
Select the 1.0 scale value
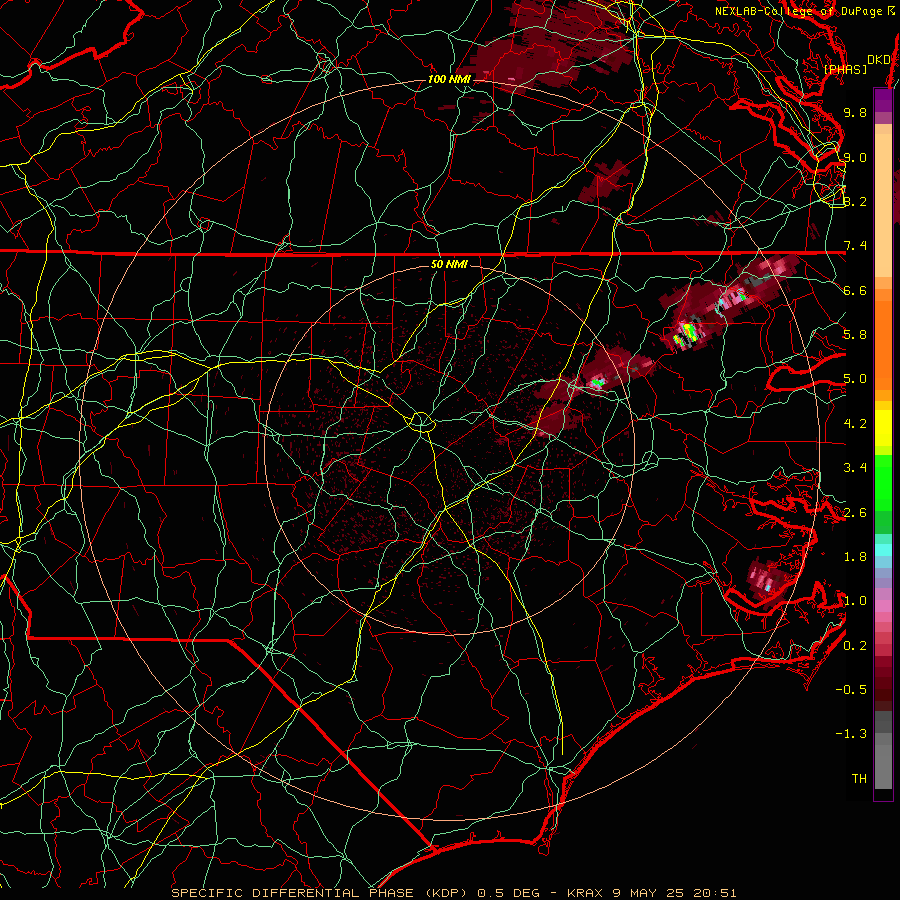855,601
